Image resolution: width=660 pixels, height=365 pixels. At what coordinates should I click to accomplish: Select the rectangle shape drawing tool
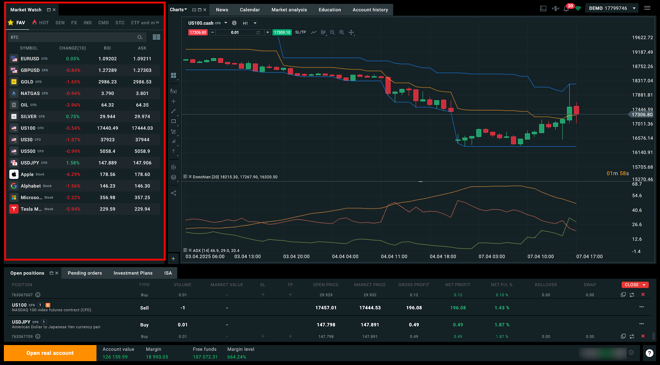point(173,121)
